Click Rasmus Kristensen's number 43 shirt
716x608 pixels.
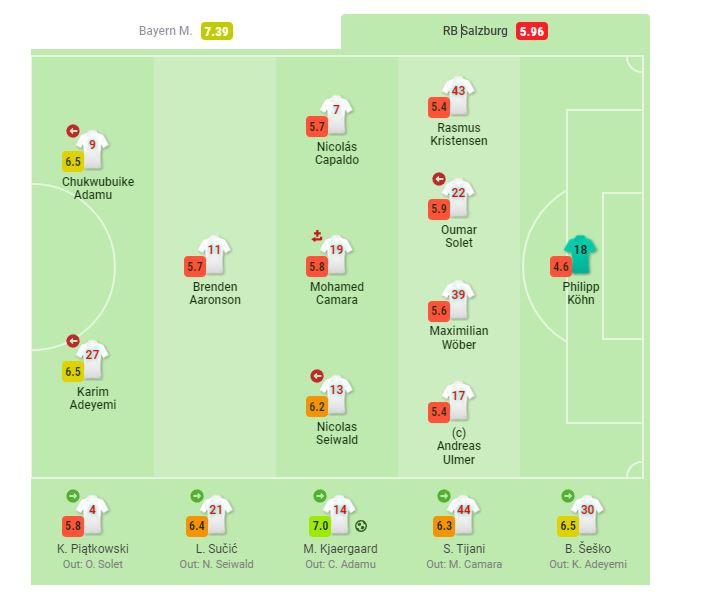click(x=458, y=95)
